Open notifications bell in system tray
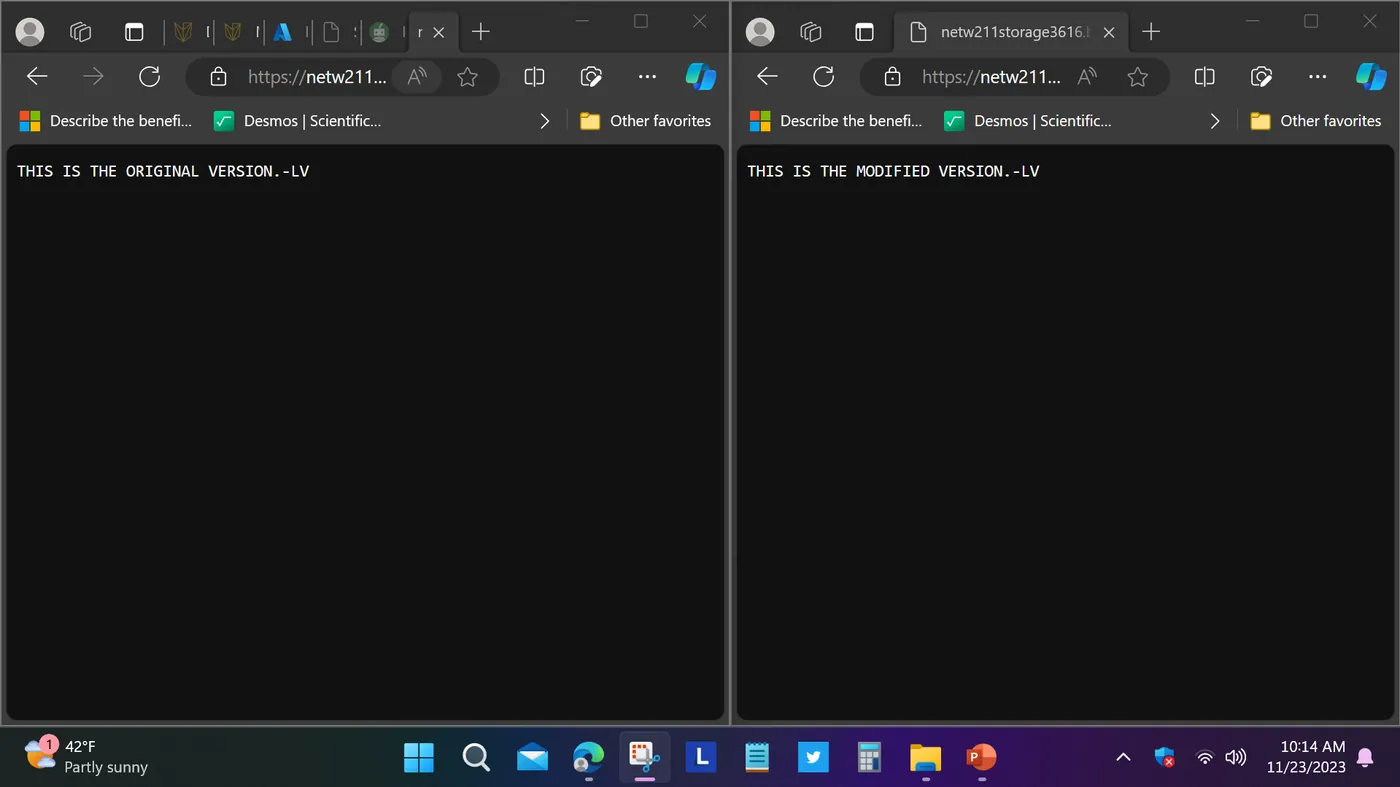Screen dimensions: 1400x787 tap(1365, 758)
